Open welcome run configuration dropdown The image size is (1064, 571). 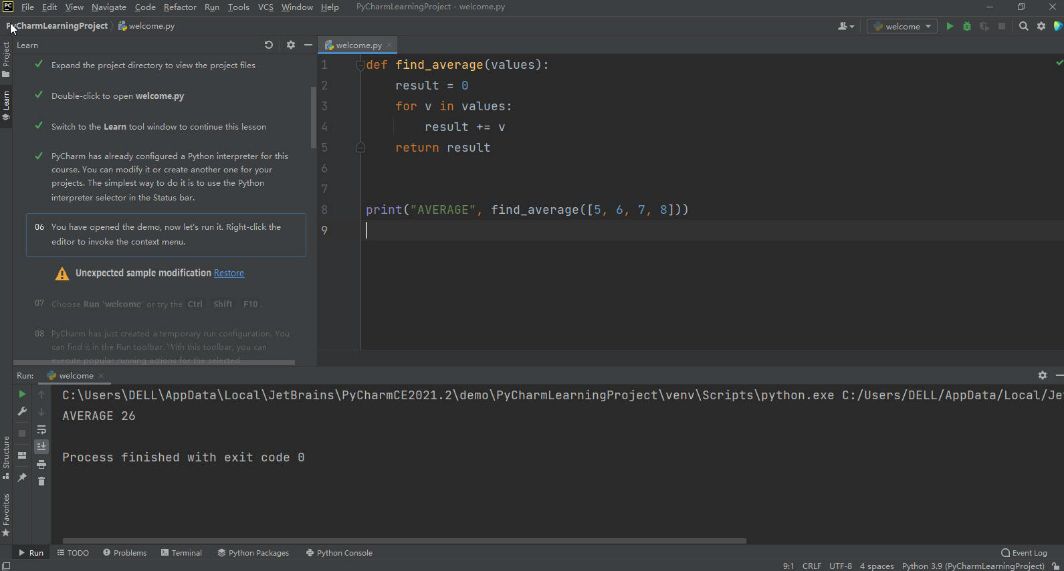pyautogui.click(x=902, y=26)
